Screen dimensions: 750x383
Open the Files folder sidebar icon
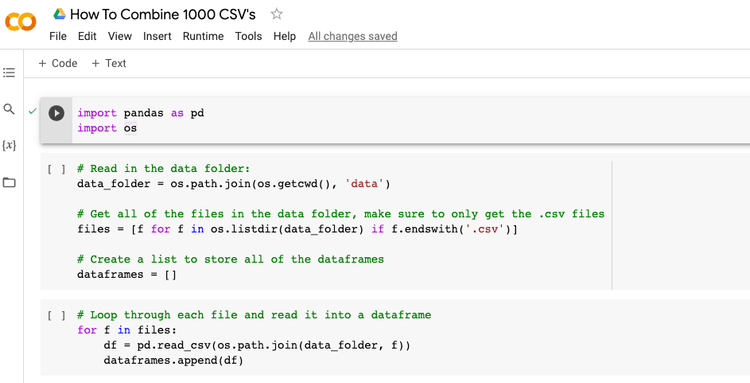coord(9,182)
